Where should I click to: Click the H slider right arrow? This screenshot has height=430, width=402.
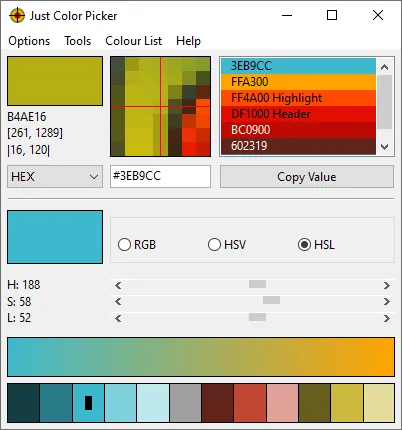[x=387, y=285]
